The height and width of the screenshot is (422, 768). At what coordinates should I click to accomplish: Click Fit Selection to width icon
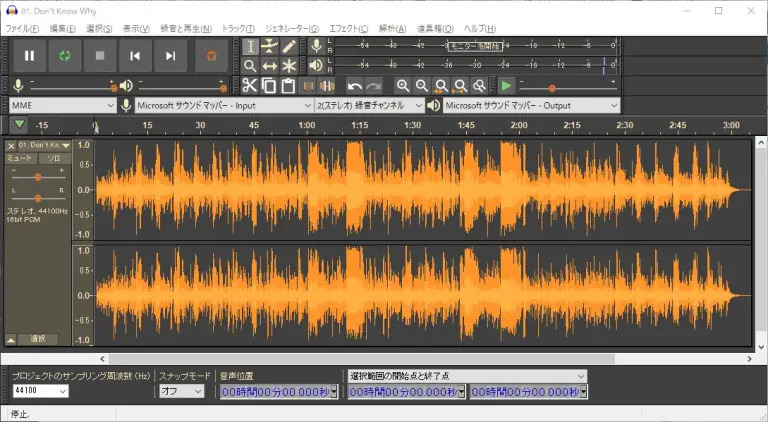441,86
